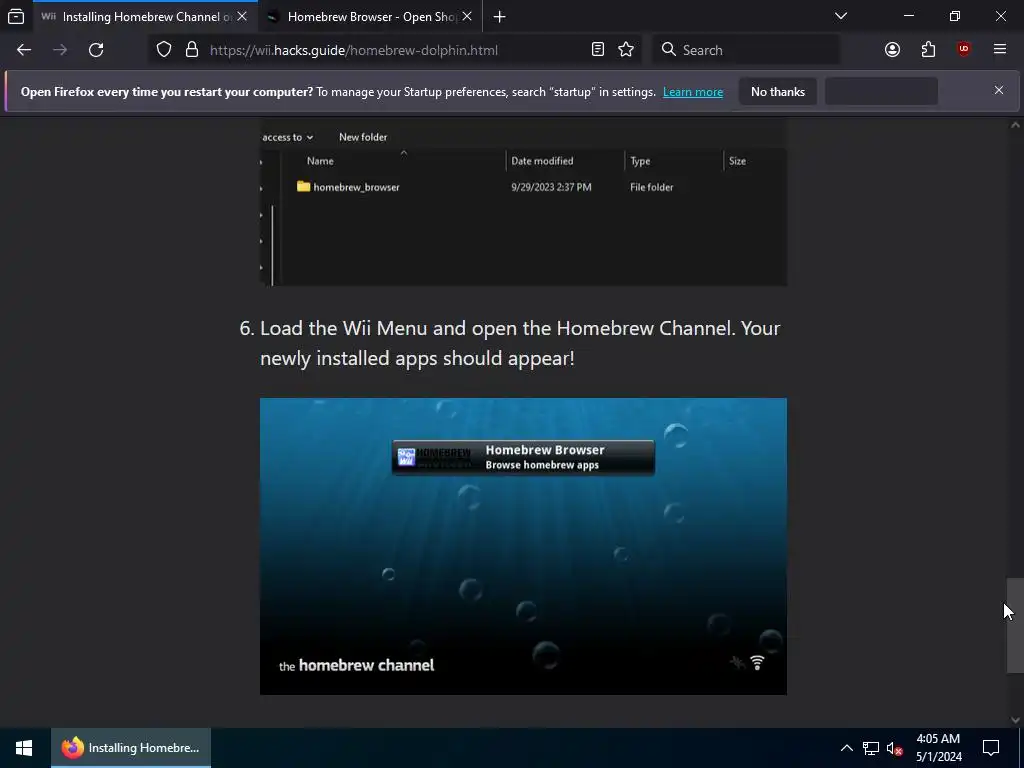Open Windows Start menu
The image size is (1024, 768).
(x=24, y=748)
